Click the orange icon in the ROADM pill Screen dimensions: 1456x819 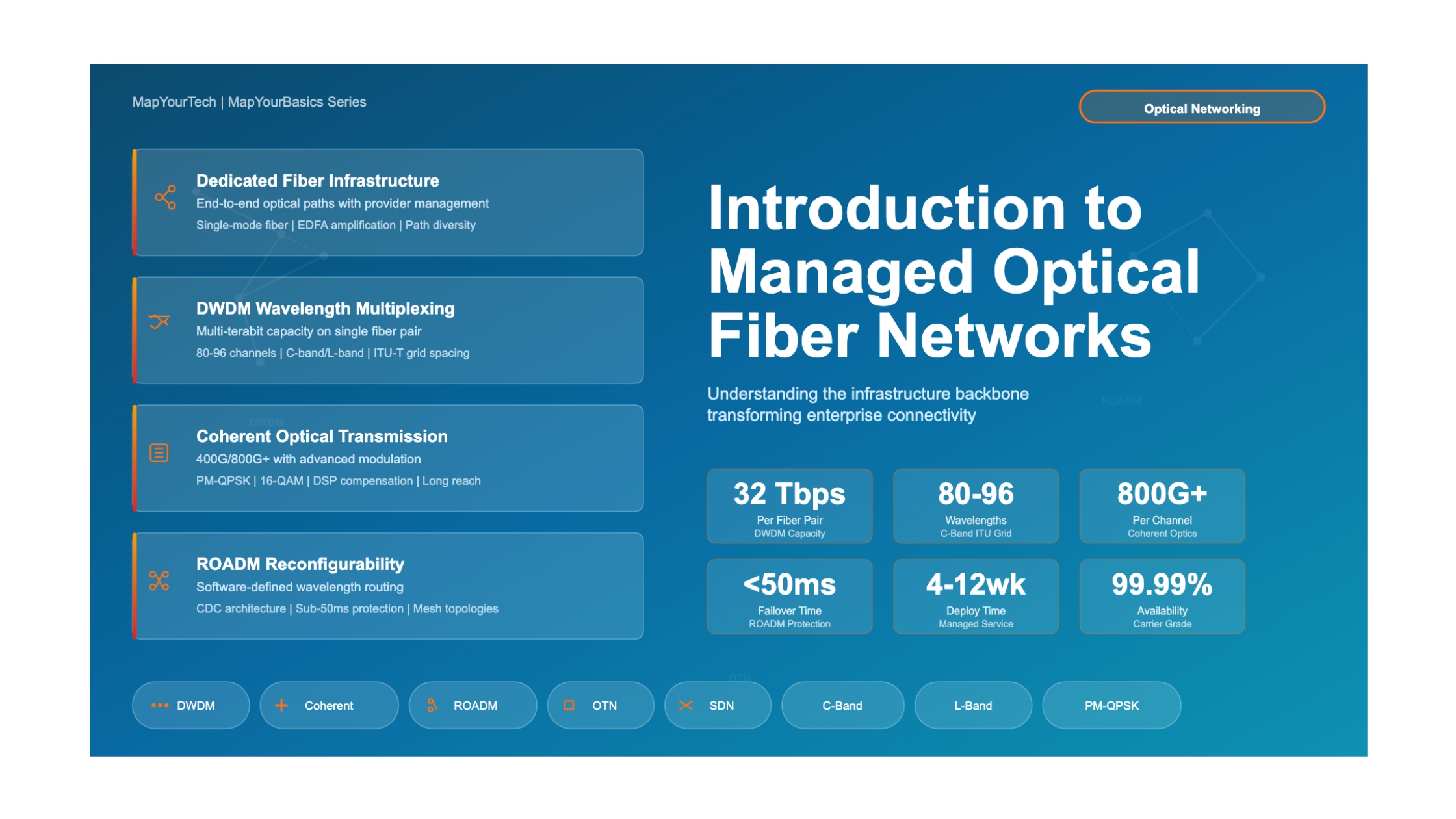pyautogui.click(x=432, y=706)
